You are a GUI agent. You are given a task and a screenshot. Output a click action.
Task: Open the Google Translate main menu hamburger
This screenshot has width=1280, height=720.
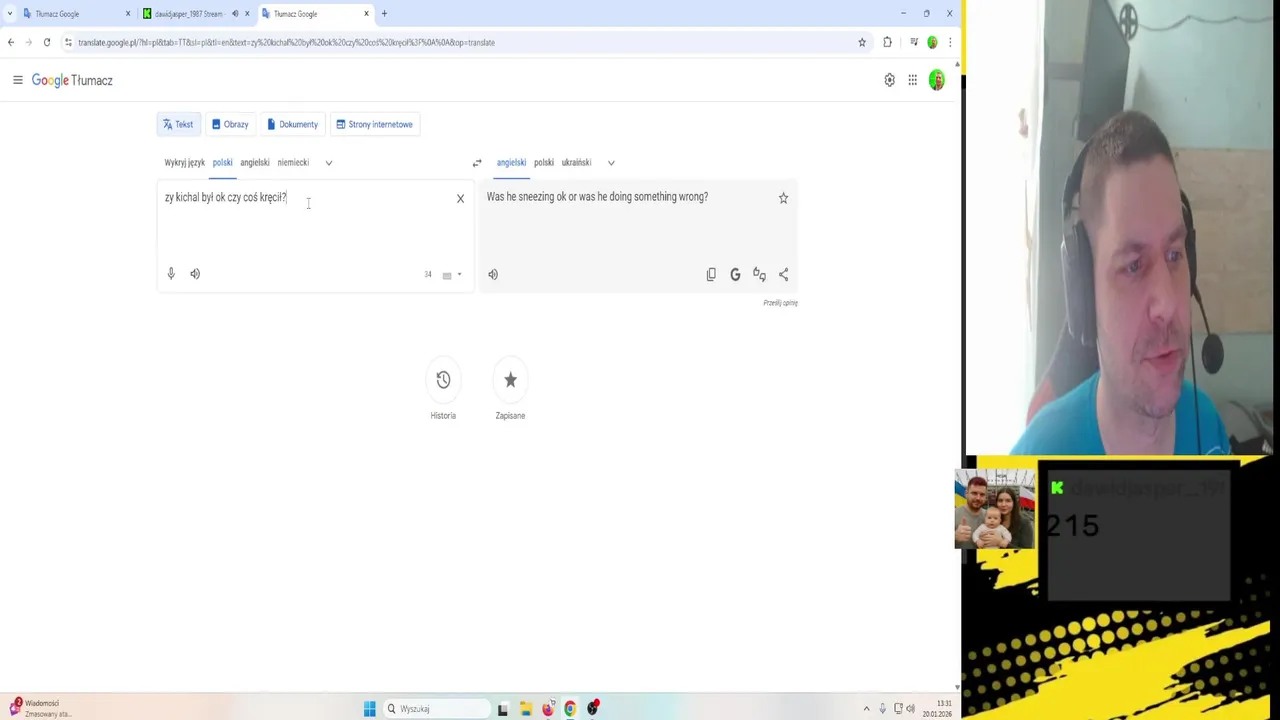tap(17, 80)
